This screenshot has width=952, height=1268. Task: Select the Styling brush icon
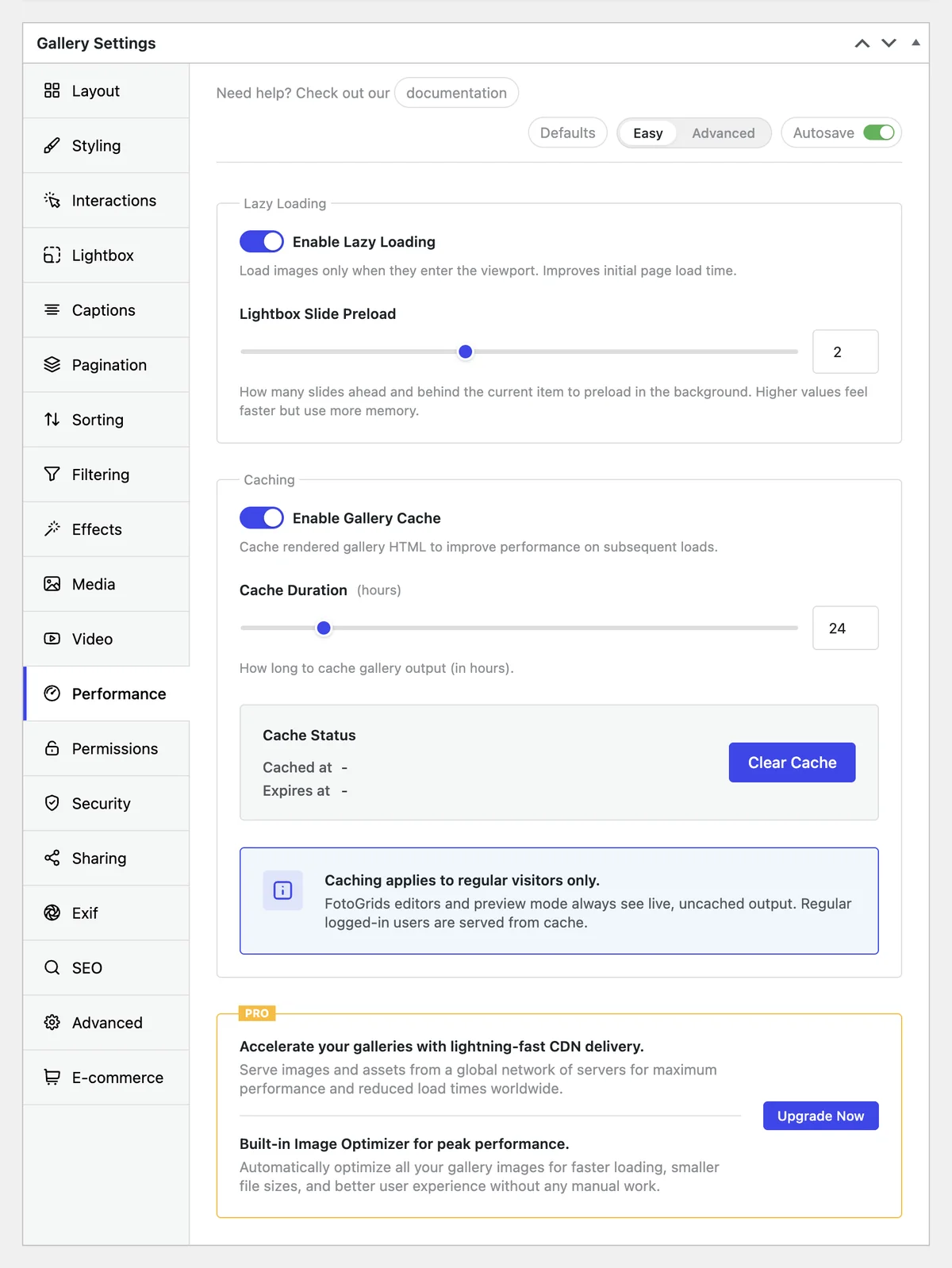pos(52,145)
